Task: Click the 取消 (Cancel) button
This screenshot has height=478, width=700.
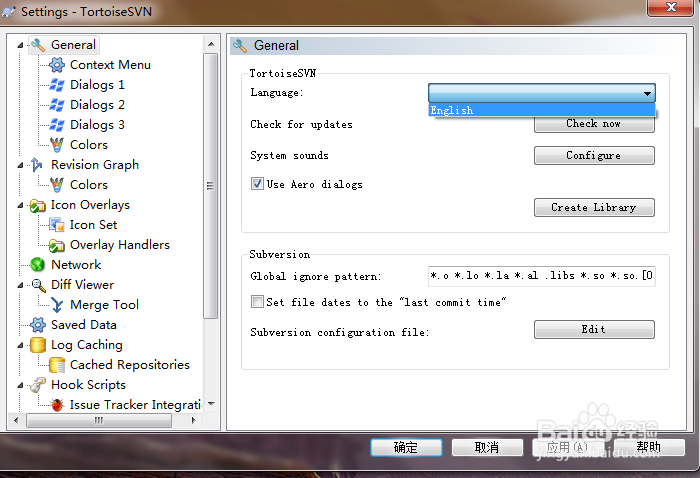Action: (x=487, y=447)
